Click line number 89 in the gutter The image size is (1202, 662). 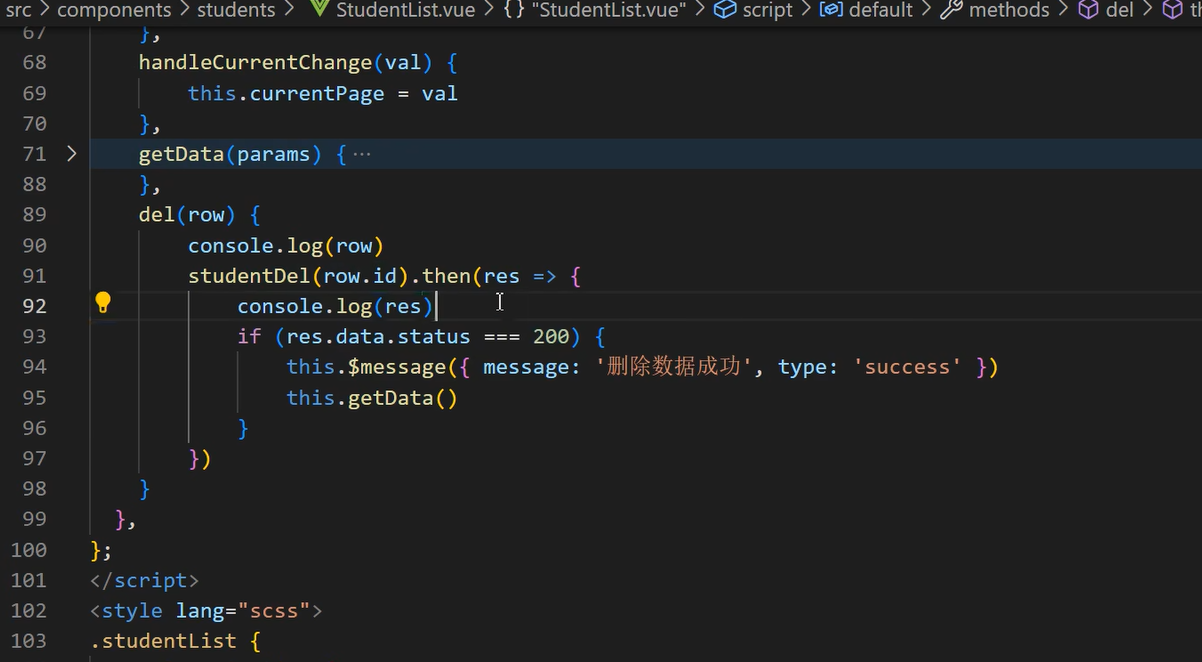(x=34, y=214)
